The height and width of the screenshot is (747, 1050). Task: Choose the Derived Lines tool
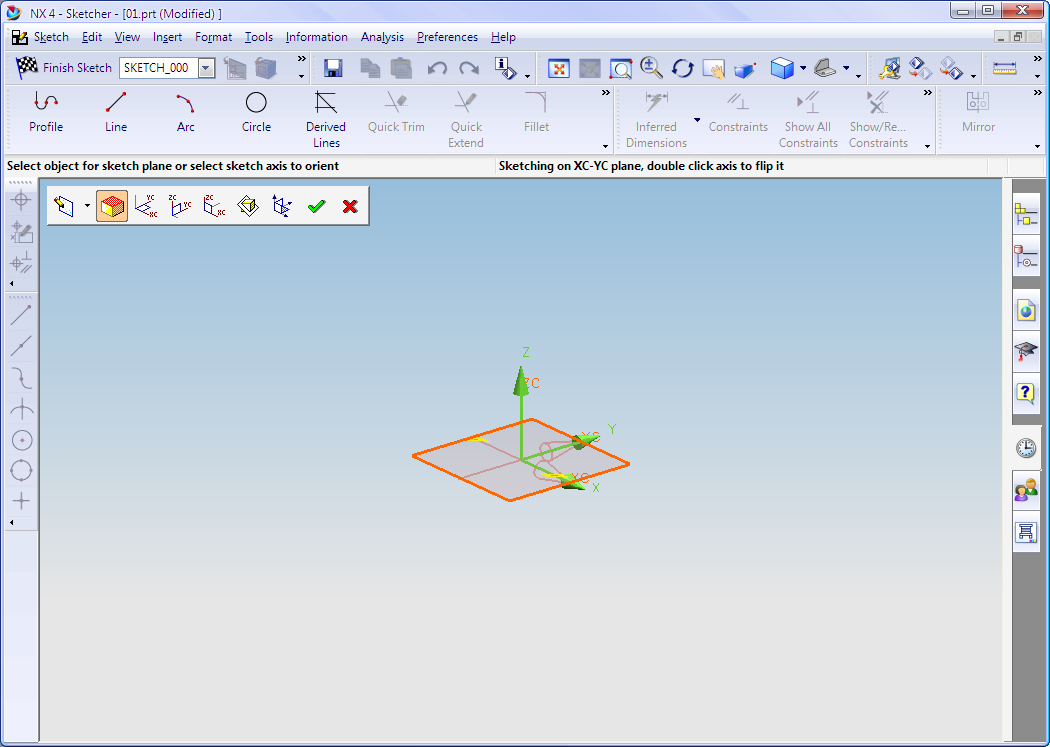pos(326,120)
